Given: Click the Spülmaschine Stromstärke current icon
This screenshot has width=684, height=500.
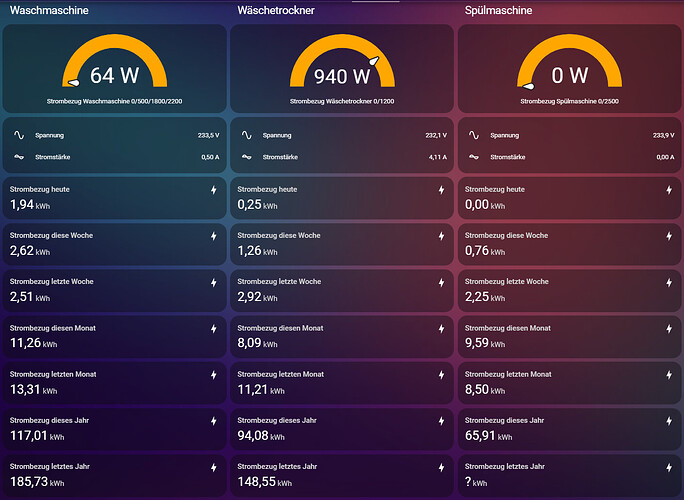Looking at the screenshot, I should tap(474, 157).
